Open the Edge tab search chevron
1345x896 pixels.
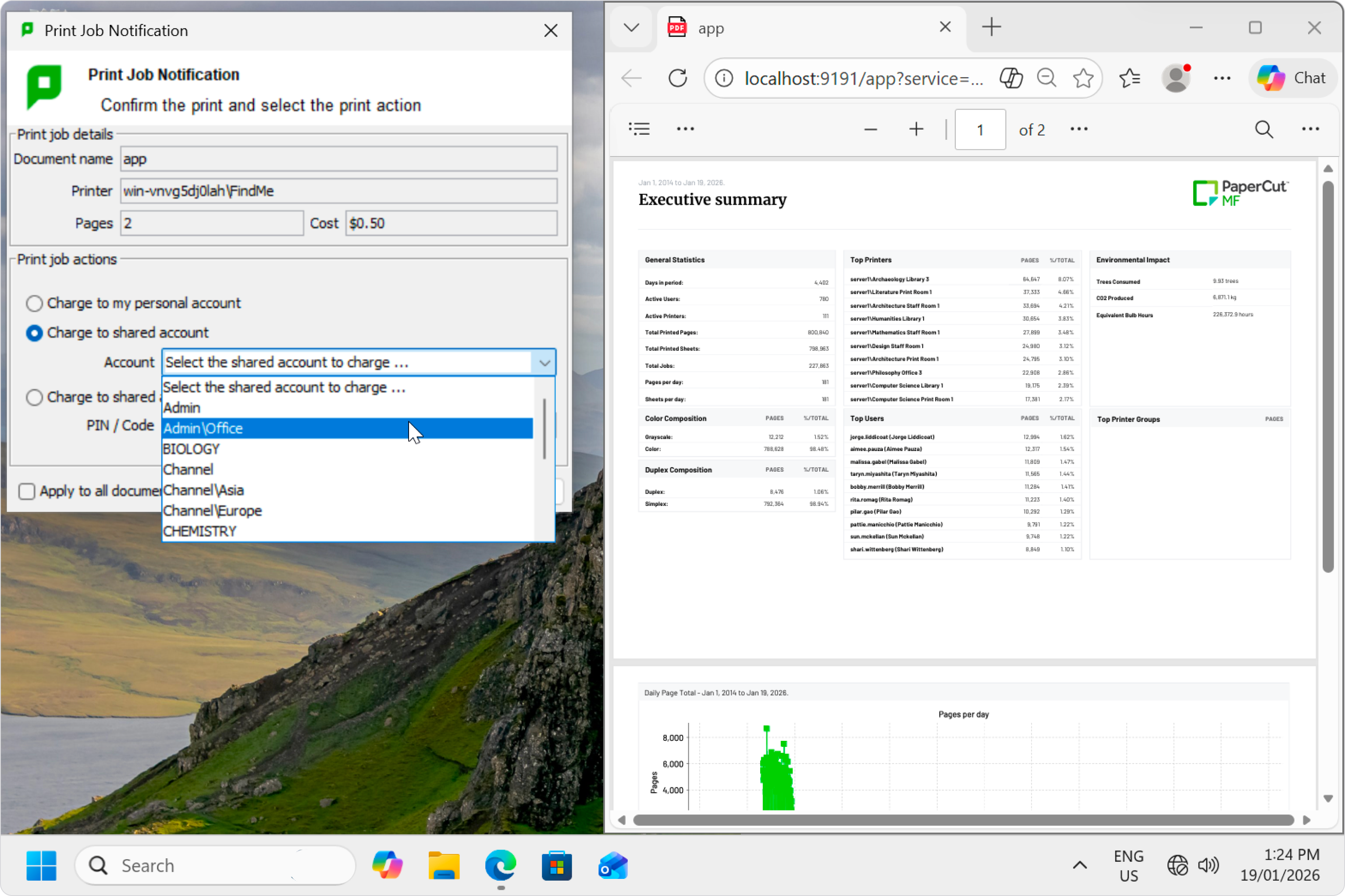(x=631, y=27)
